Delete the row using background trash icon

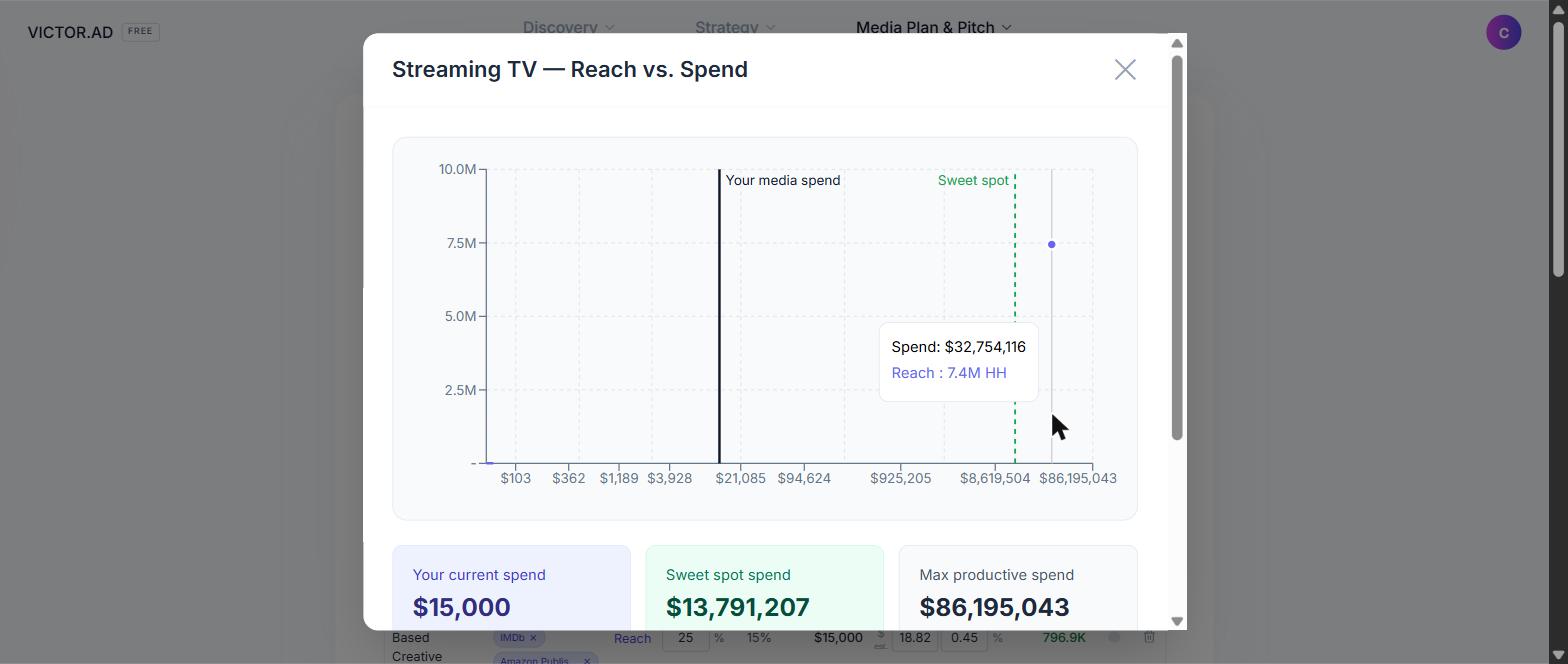[x=1149, y=637]
